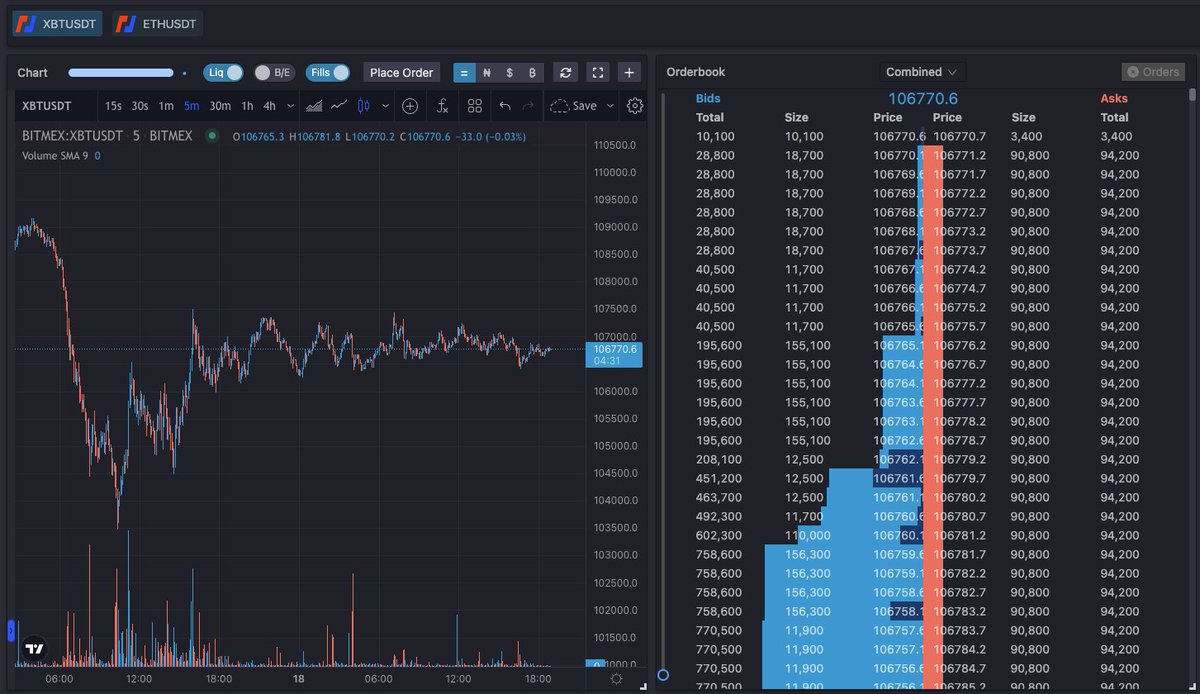This screenshot has width=1200, height=694.
Task: Open the indicators fx icon
Action: pyautogui.click(x=442, y=106)
